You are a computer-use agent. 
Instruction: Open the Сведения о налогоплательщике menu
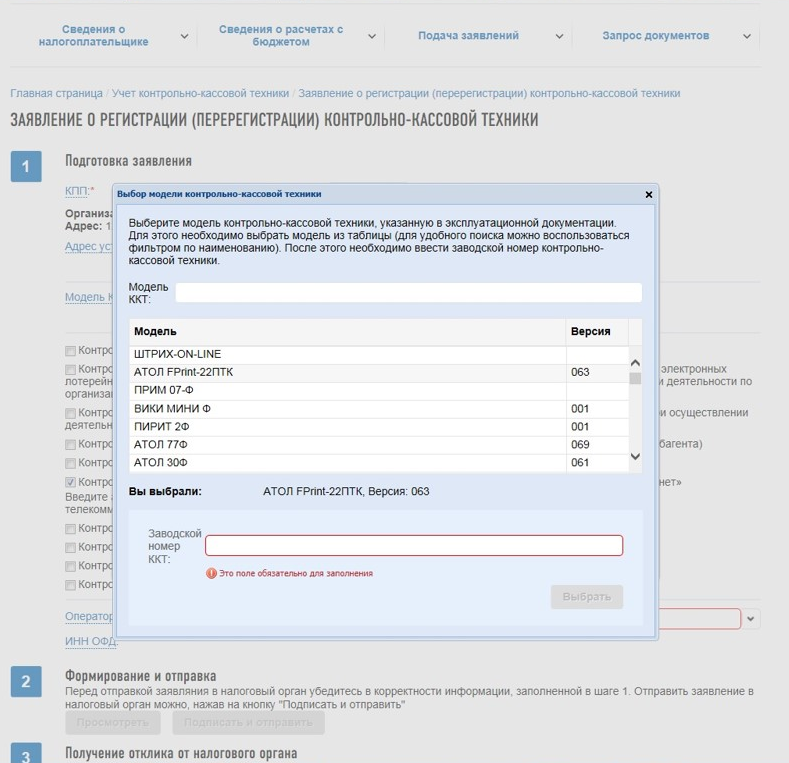[x=94, y=36]
